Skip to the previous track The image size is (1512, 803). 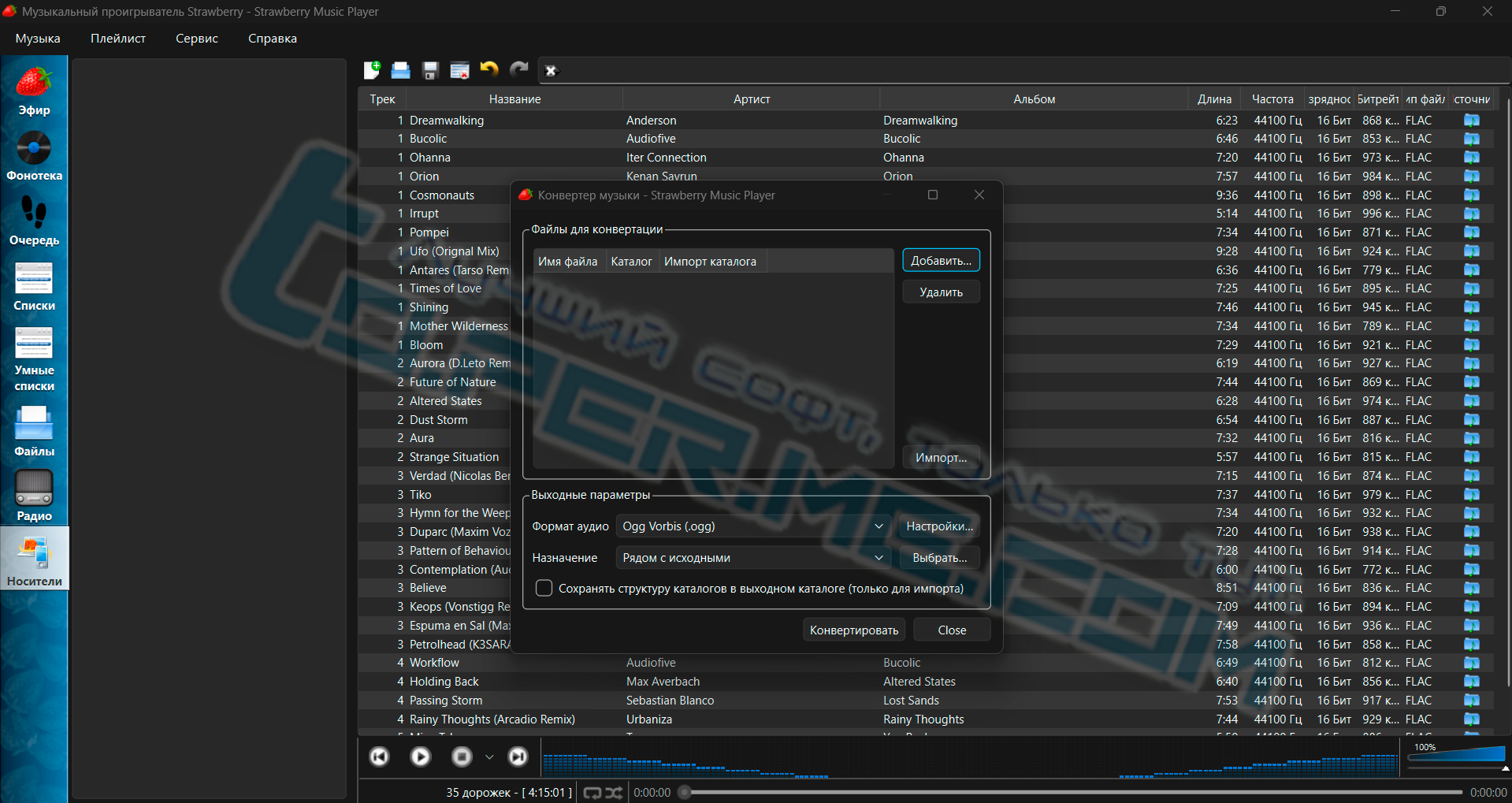pyautogui.click(x=380, y=757)
